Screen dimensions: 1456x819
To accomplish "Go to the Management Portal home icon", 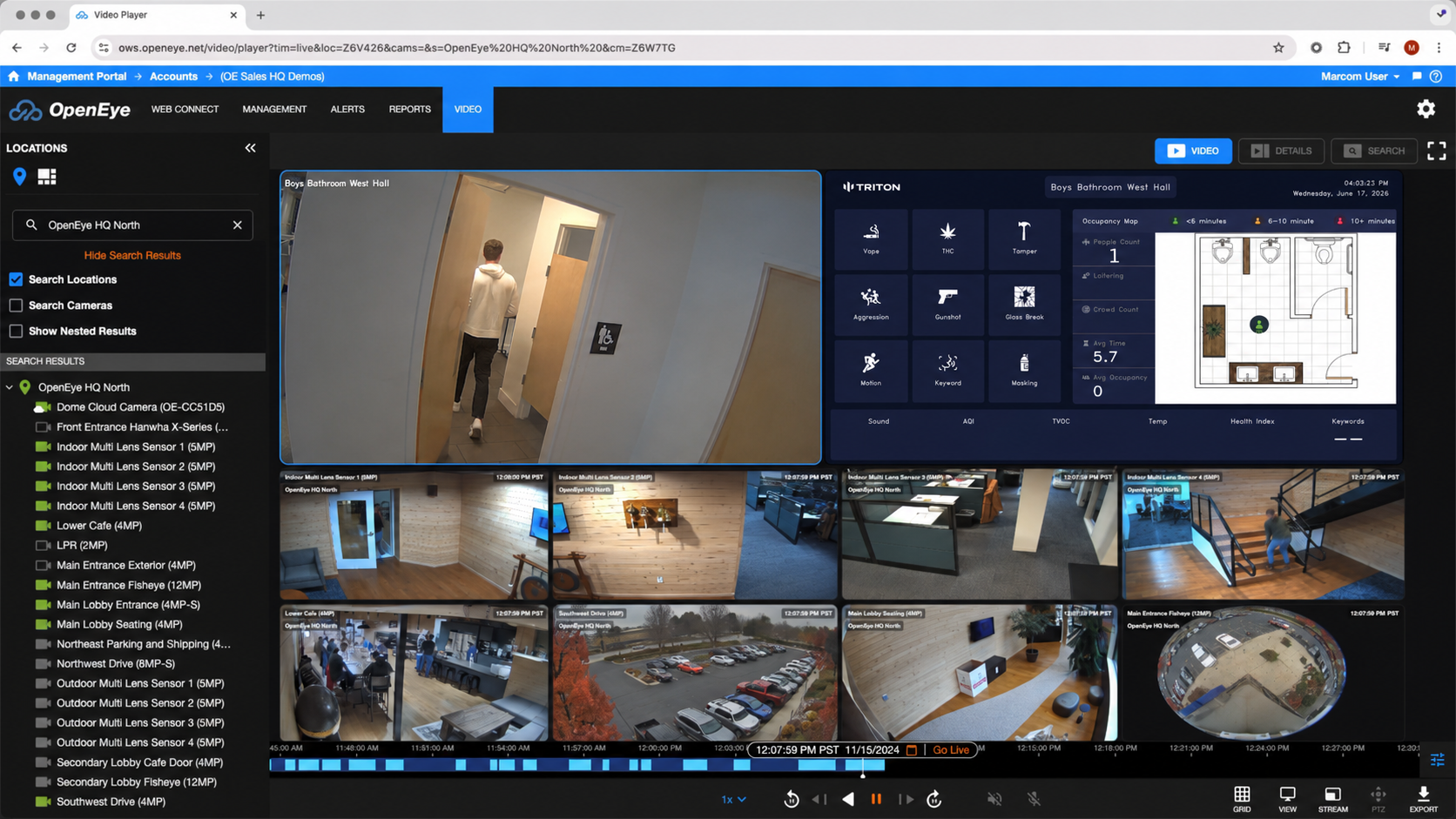I will pos(13,77).
